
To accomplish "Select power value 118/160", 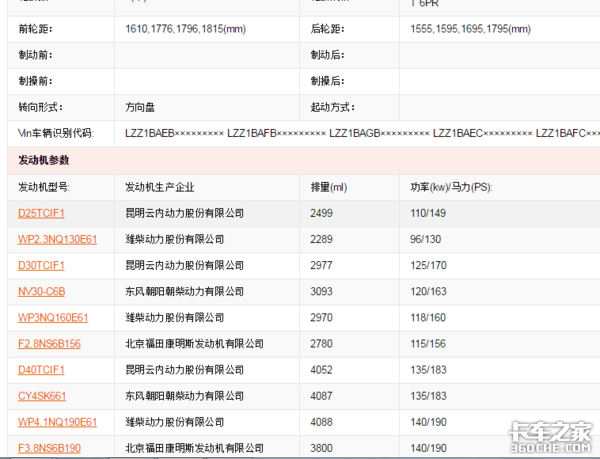I will pos(428,317).
